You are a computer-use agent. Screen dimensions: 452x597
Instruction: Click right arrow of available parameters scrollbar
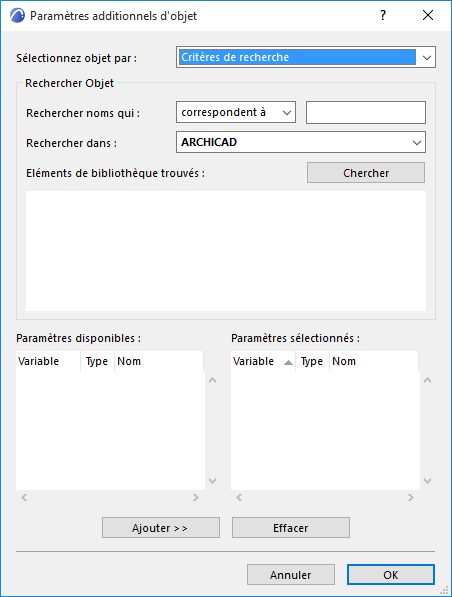tap(196, 497)
